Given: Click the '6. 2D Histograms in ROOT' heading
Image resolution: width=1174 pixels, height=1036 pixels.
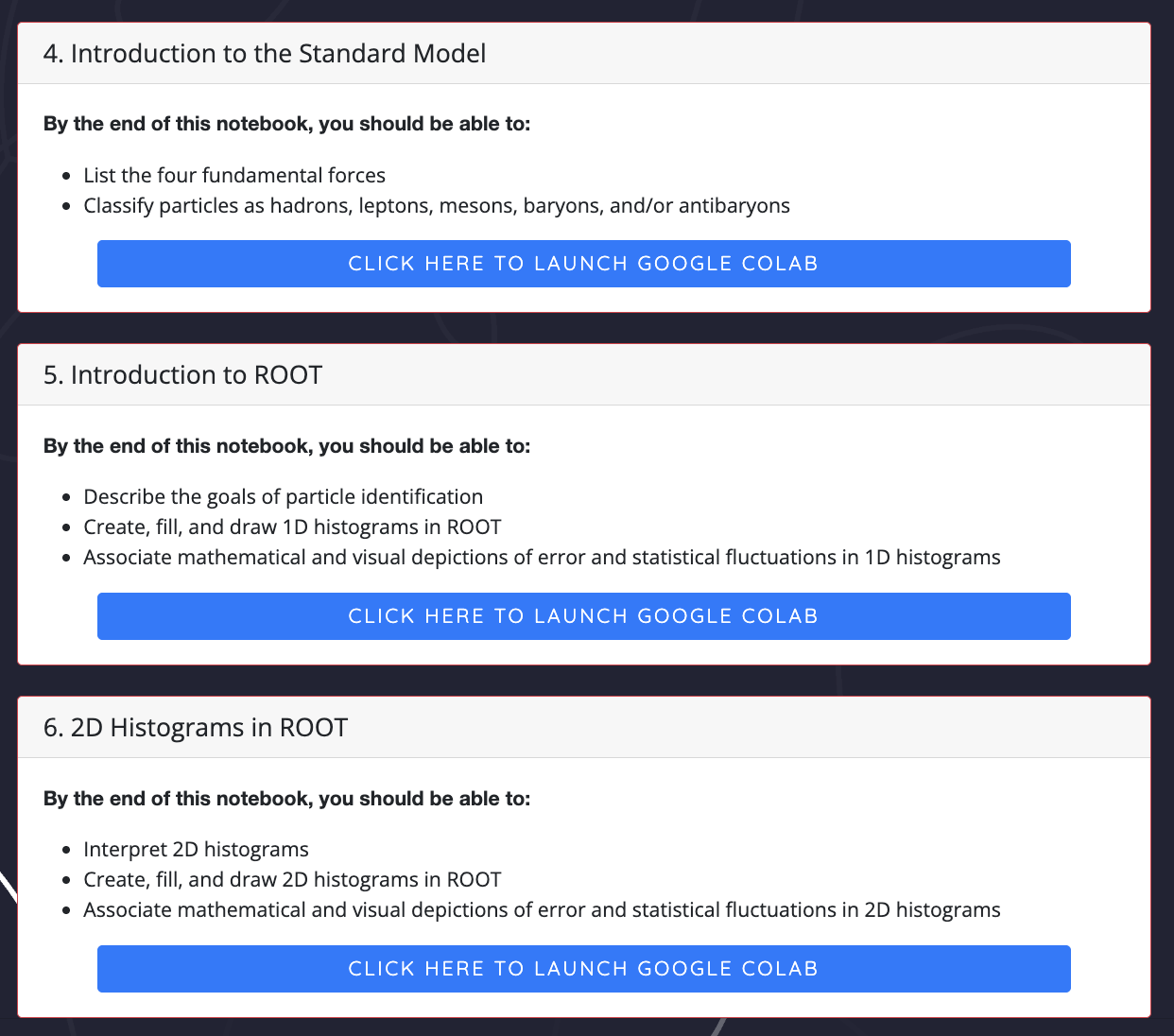Looking at the screenshot, I should [196, 728].
